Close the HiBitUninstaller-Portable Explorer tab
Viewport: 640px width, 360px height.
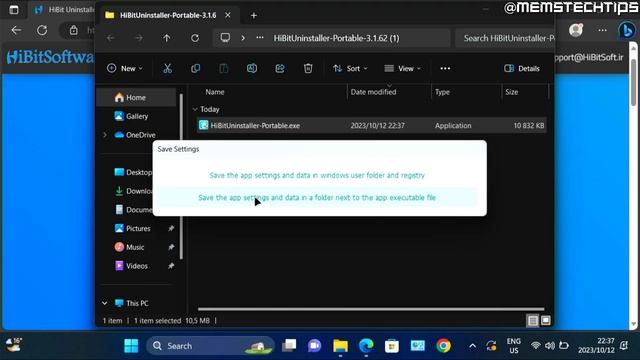click(x=228, y=15)
